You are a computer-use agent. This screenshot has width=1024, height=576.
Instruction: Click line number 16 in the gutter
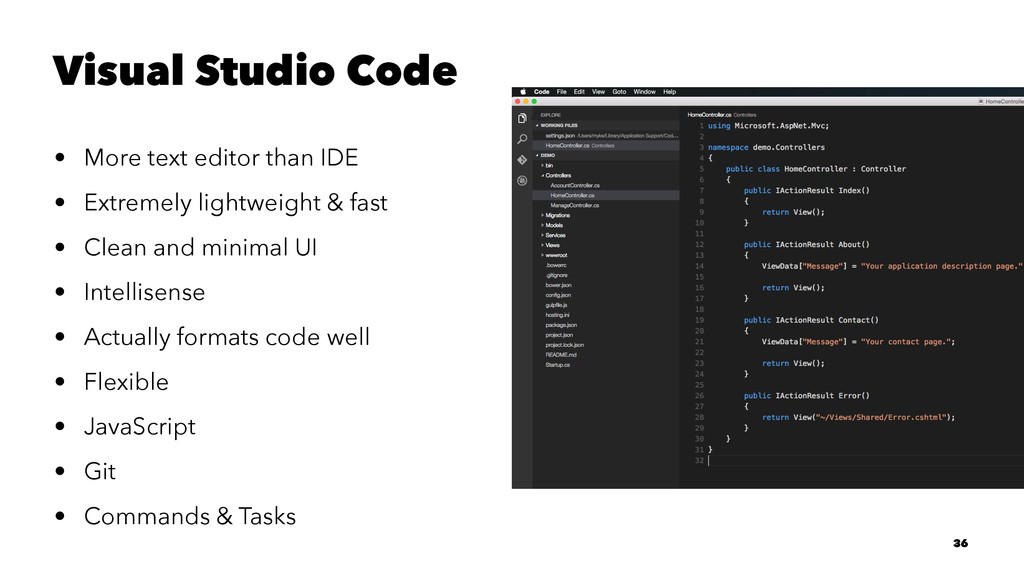(x=699, y=288)
